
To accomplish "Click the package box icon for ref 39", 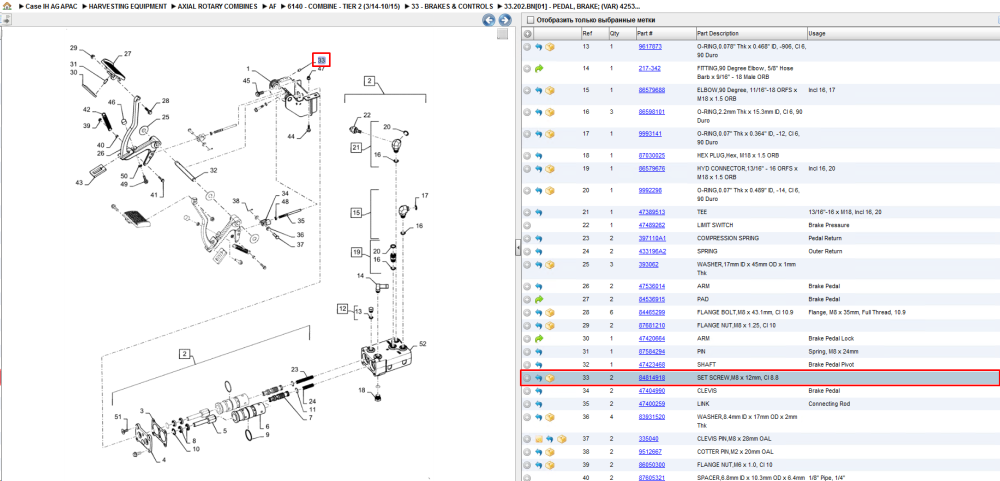I will tap(549, 465).
